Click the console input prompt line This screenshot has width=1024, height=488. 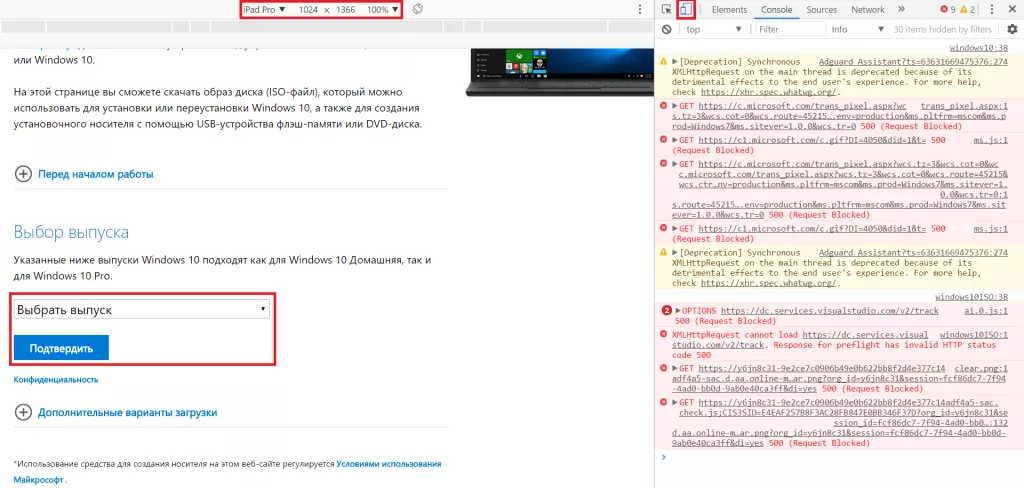(839, 457)
